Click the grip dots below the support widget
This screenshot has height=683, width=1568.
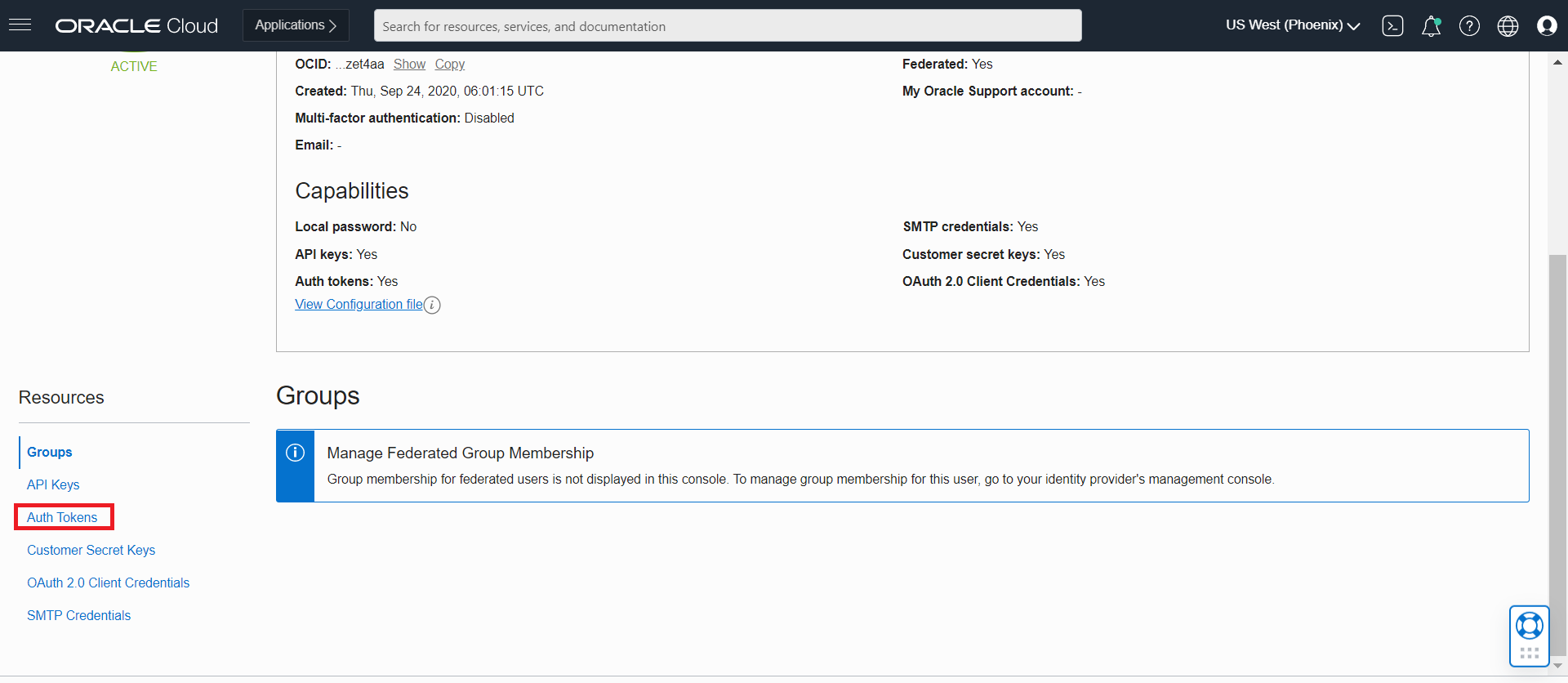[1529, 653]
